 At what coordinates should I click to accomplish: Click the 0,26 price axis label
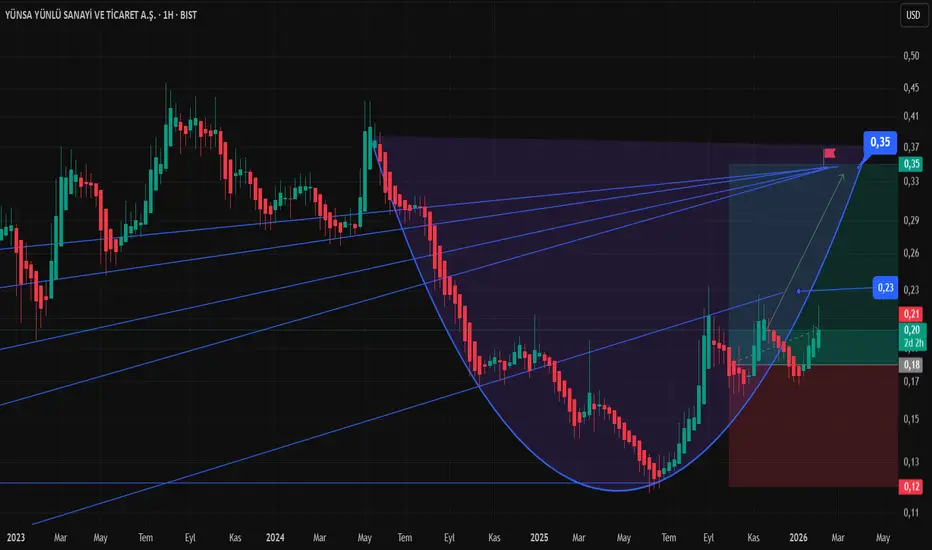pyautogui.click(x=911, y=253)
